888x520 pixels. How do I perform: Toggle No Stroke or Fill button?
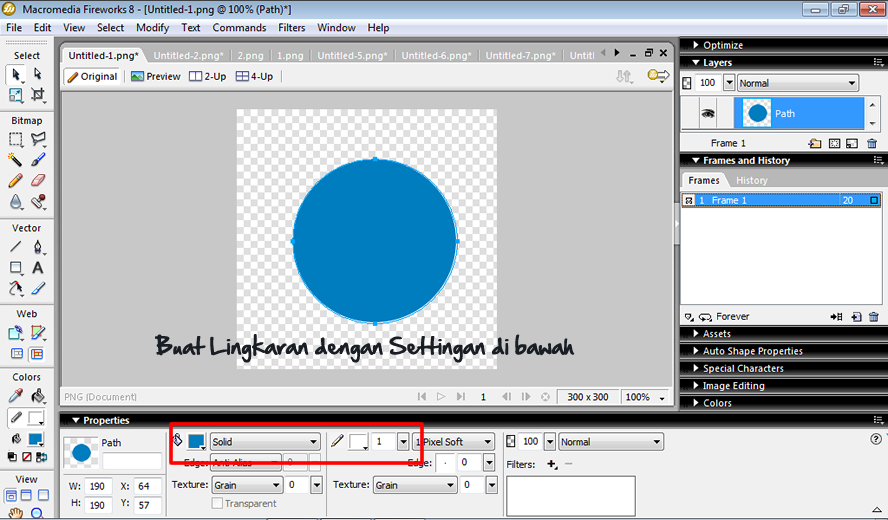(x=27, y=457)
